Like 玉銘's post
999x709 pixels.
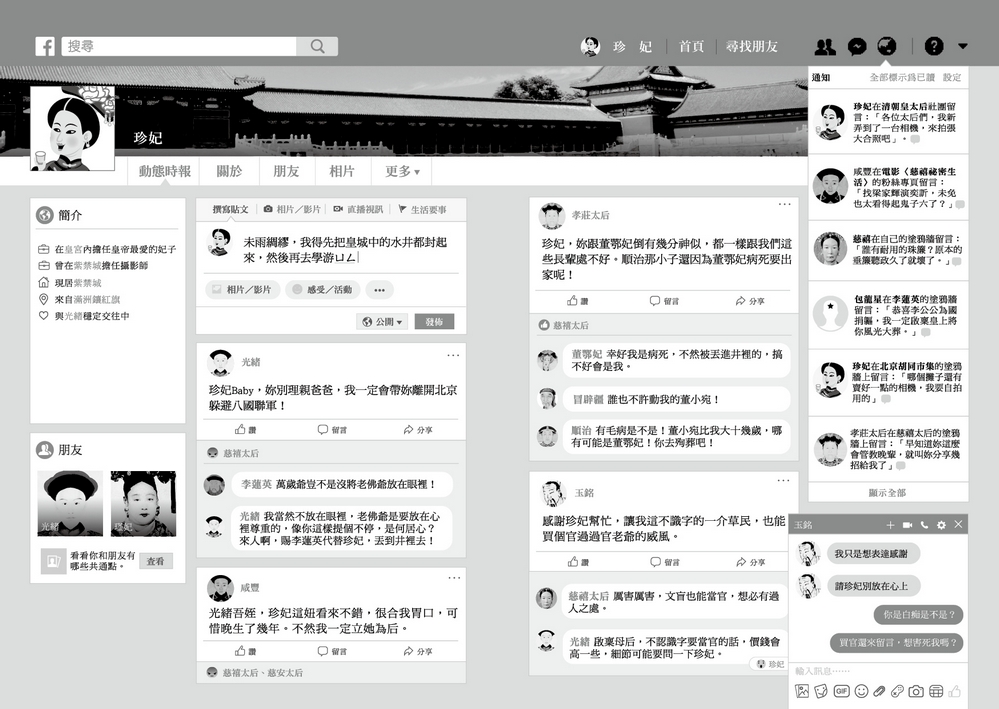pyautogui.click(x=579, y=562)
